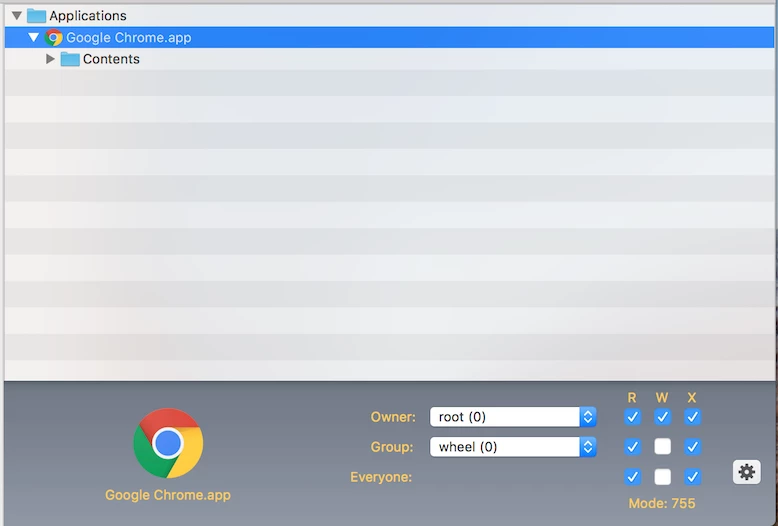
Task: Toggle Owner execute permission checkbox
Action: (x=692, y=417)
